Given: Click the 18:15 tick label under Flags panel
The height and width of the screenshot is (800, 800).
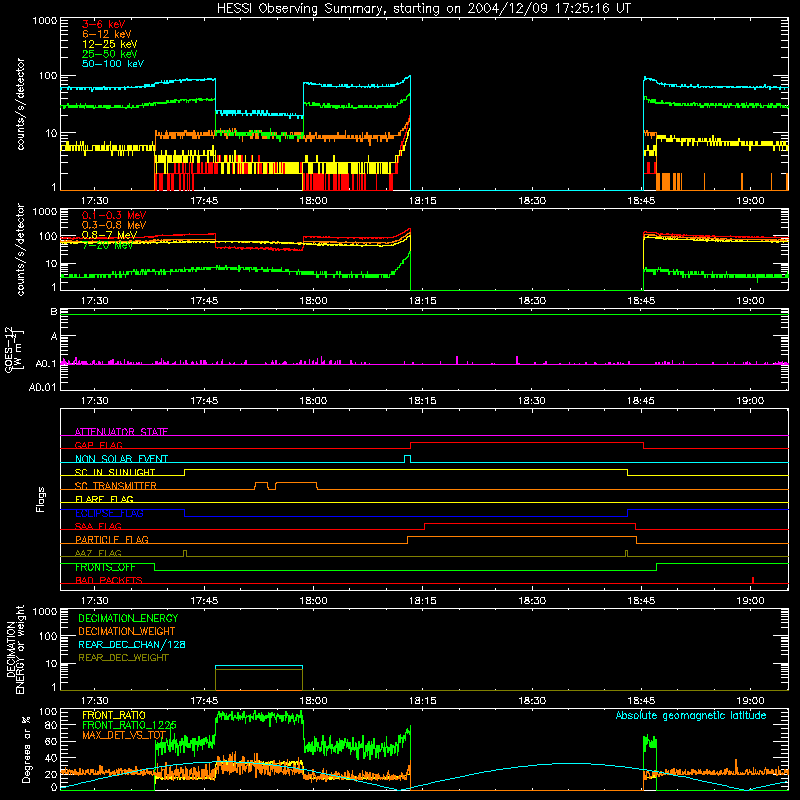Looking at the screenshot, I should 422,601.
